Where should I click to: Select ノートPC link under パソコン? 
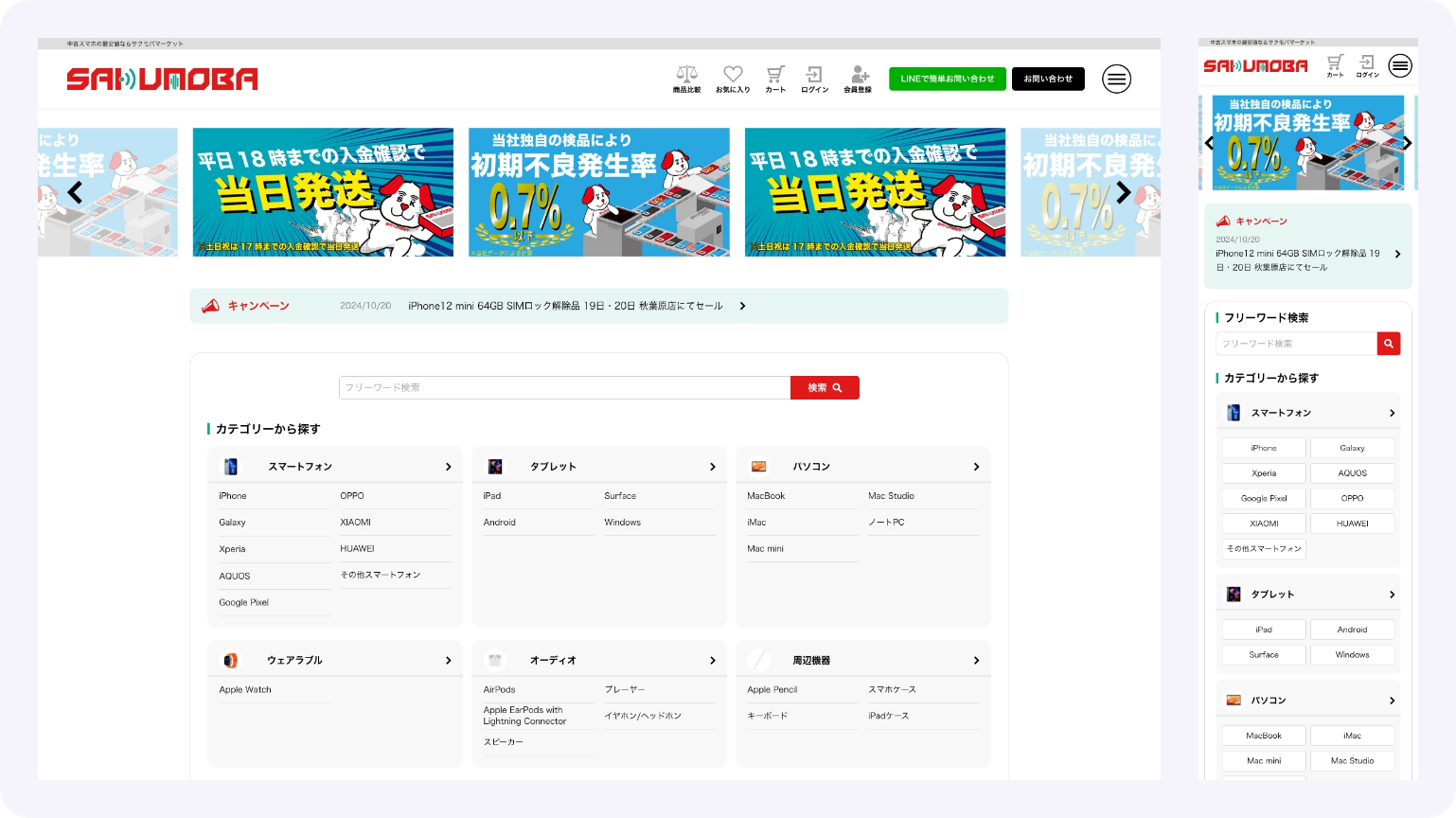886,523
